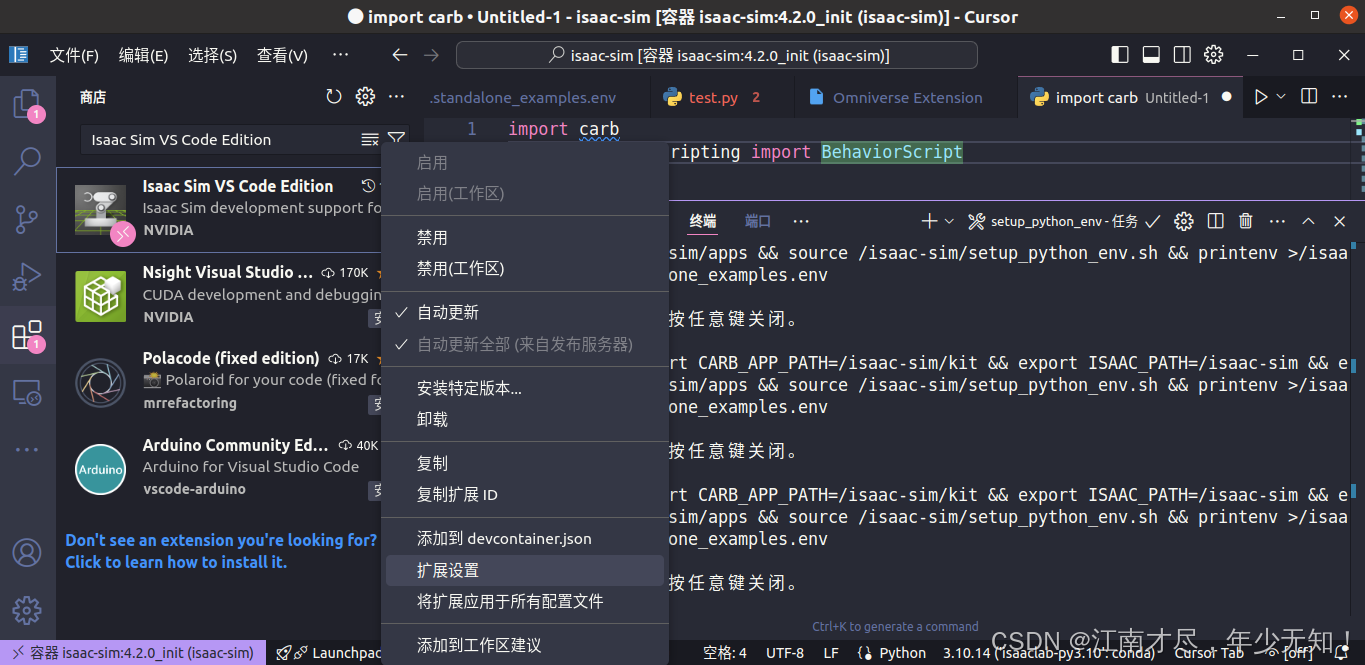Kill the terminal with trash icon
Viewport: 1365px width, 665px height.
[x=1246, y=221]
